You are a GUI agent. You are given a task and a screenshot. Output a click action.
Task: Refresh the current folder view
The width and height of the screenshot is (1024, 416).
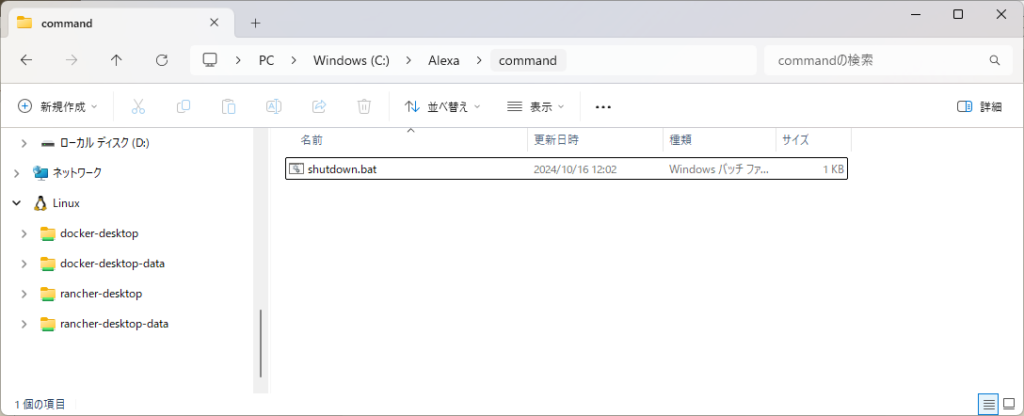click(x=162, y=60)
